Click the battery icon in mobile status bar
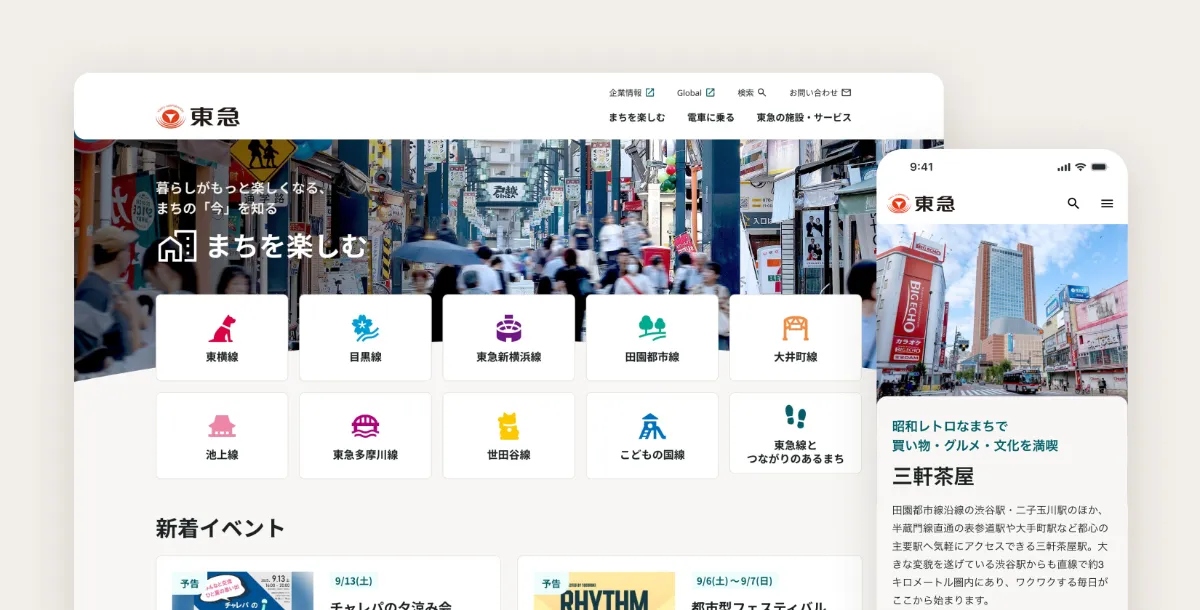This screenshot has height=610, width=1200. (x=1100, y=167)
